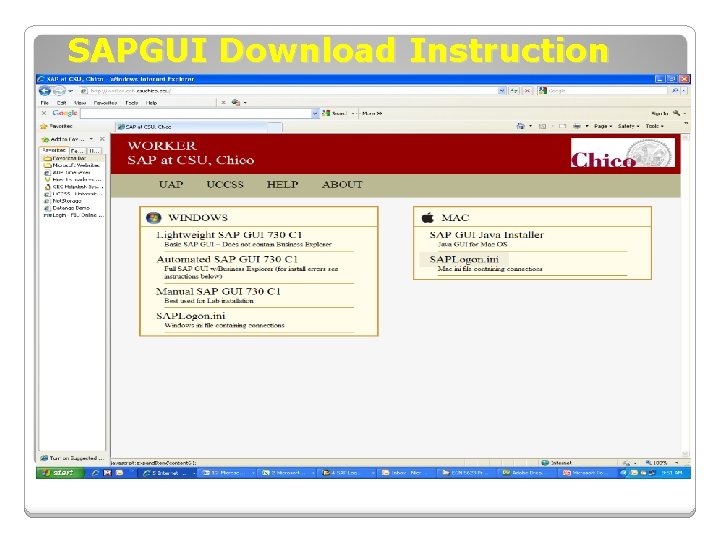Open the Tools menu in menu bar
This screenshot has height=540, width=720.
tap(131, 103)
